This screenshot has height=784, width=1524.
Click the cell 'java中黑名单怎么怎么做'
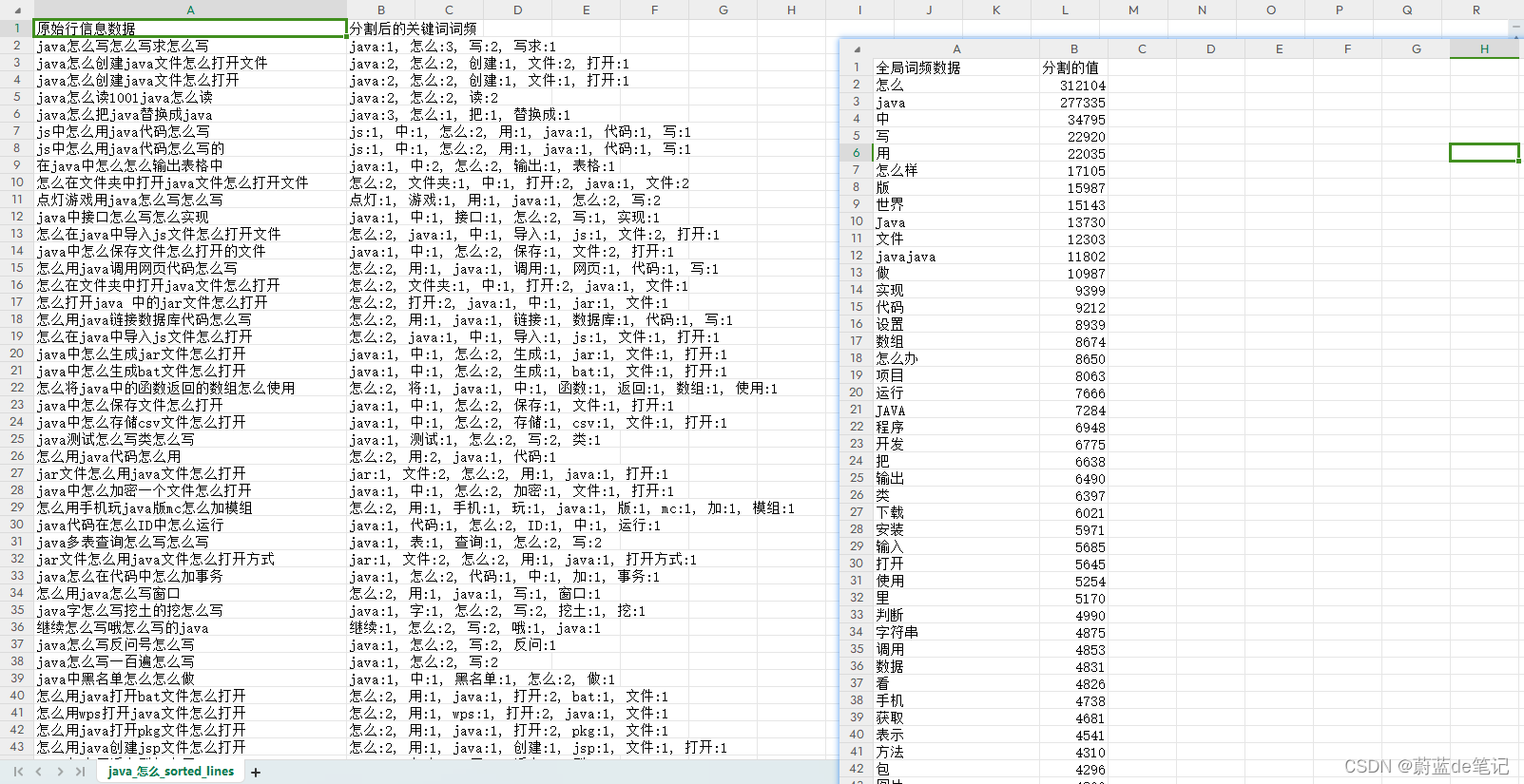click(190, 679)
